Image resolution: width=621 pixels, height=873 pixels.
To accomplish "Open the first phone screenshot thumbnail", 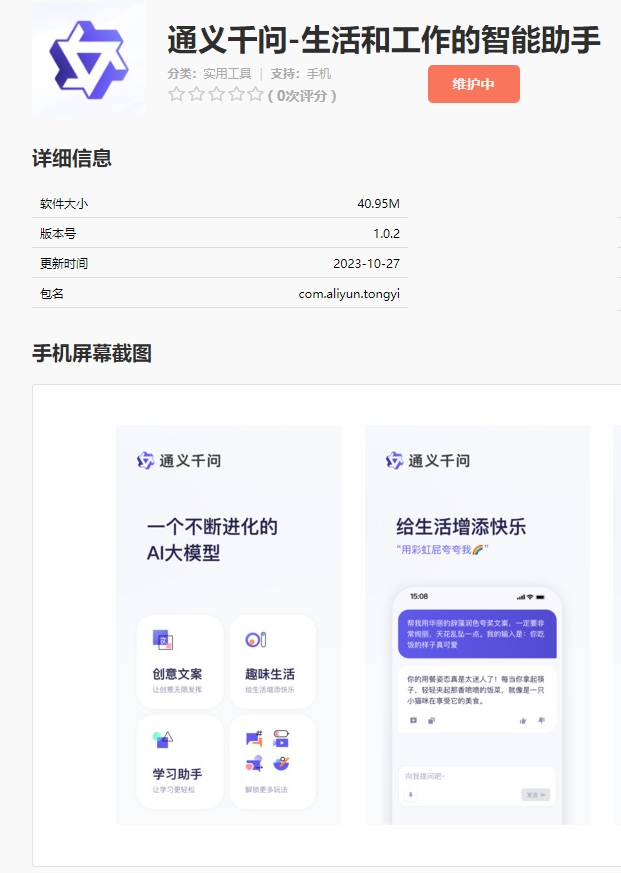I will point(228,625).
